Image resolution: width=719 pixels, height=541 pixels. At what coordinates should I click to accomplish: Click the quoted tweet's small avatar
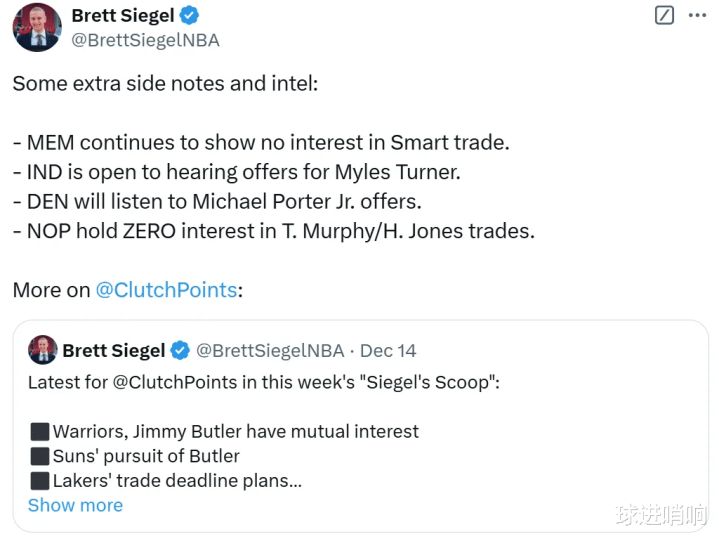point(43,350)
